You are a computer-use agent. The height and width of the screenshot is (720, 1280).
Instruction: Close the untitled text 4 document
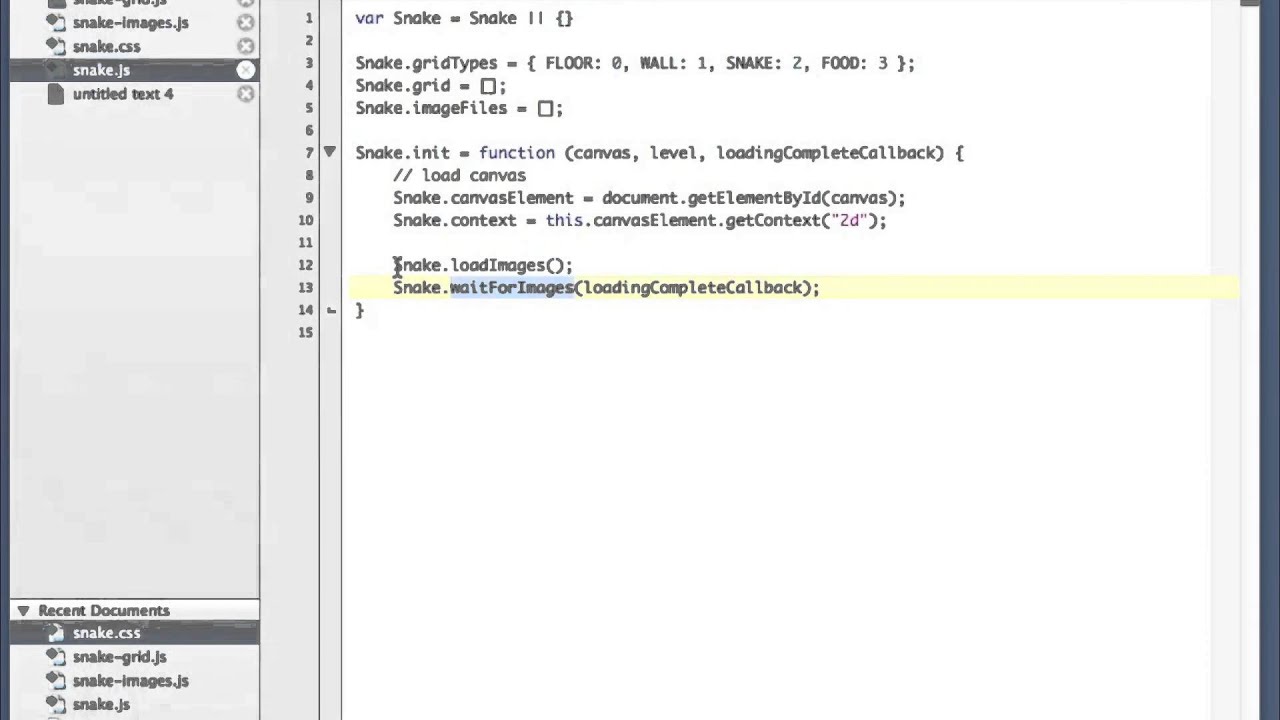[246, 94]
